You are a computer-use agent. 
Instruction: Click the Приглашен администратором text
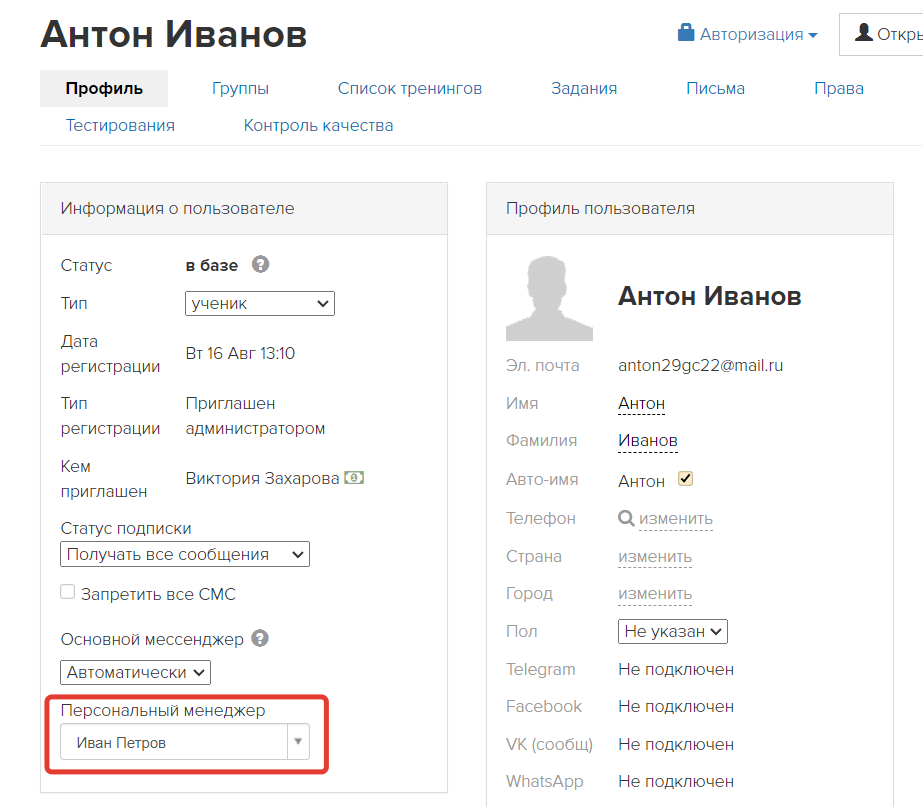coord(255,416)
